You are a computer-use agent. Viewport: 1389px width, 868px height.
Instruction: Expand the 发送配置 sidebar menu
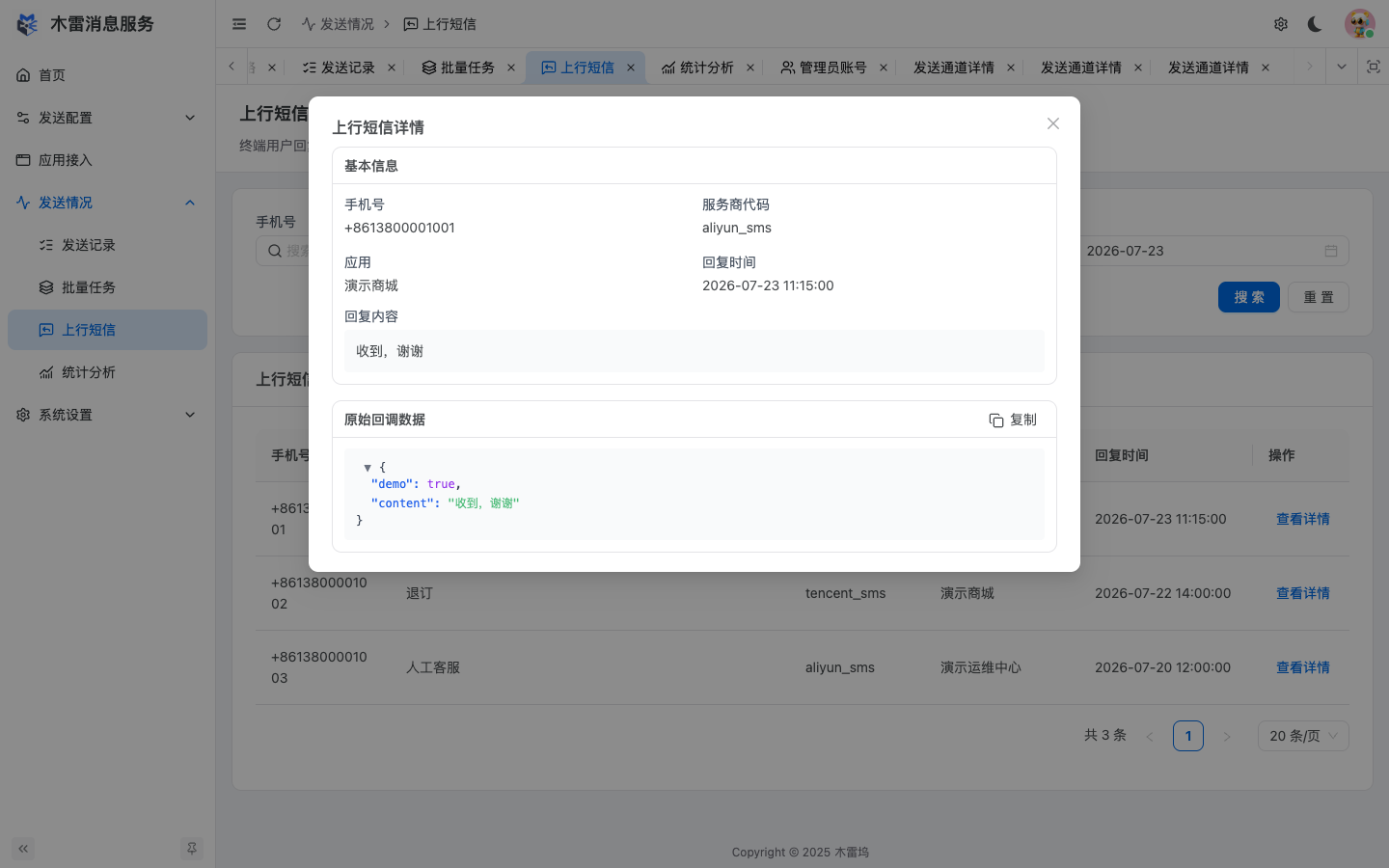(107, 118)
